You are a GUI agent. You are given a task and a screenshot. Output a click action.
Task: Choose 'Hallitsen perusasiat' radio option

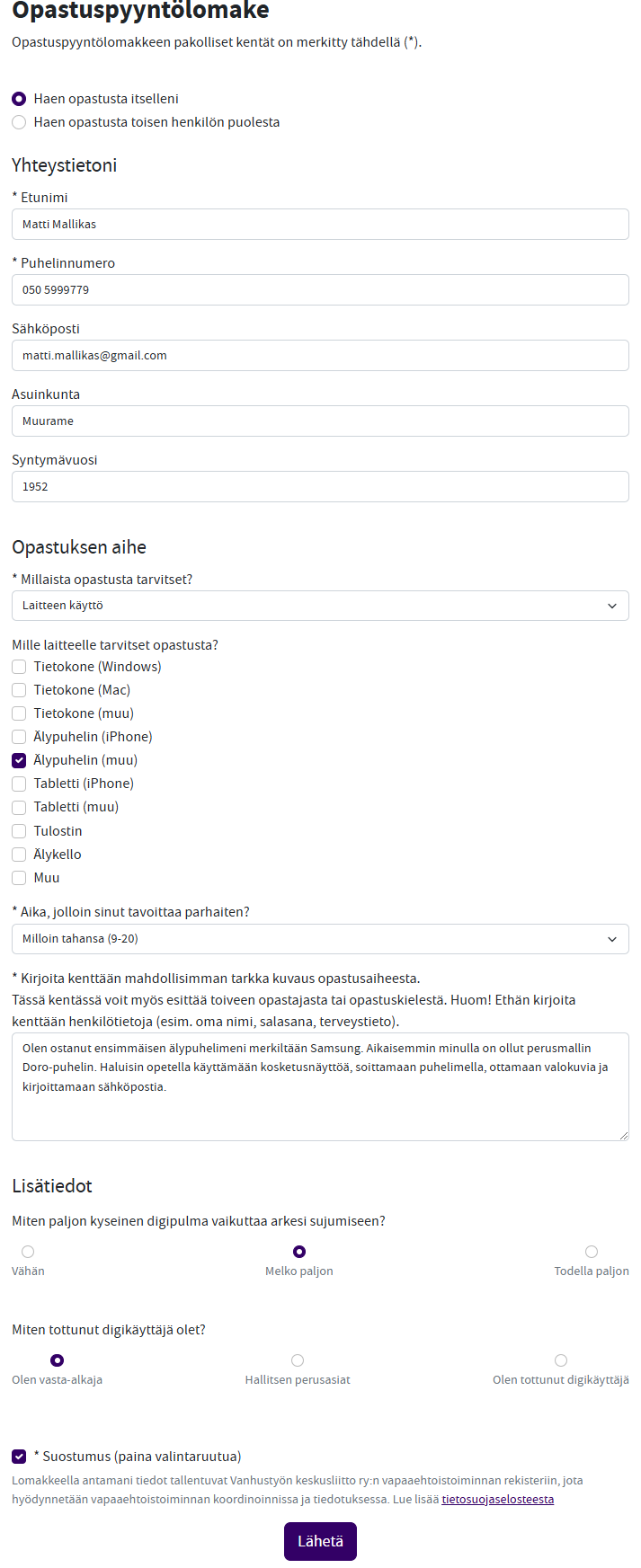pos(298,1360)
